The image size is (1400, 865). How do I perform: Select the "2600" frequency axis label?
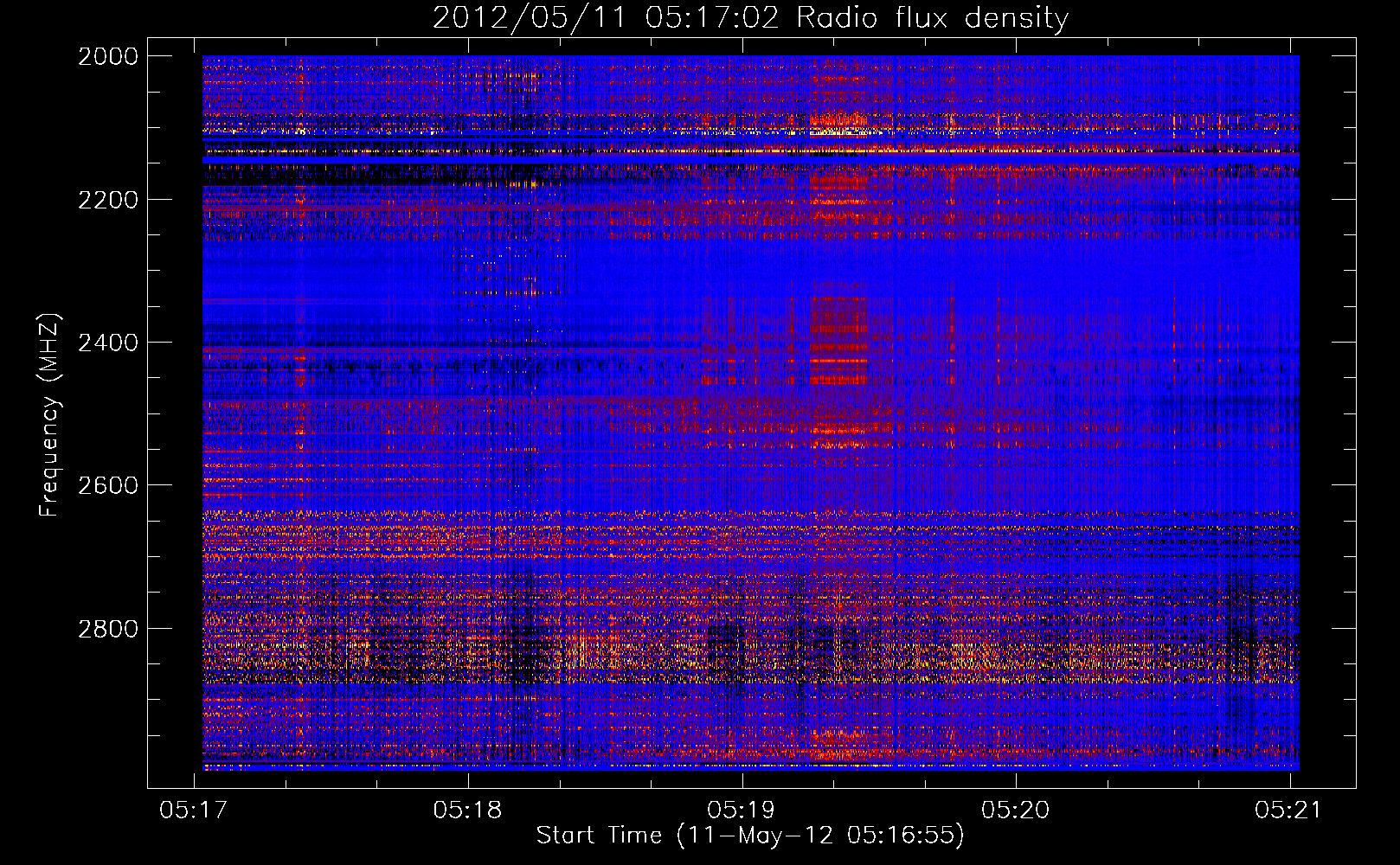[x=108, y=485]
